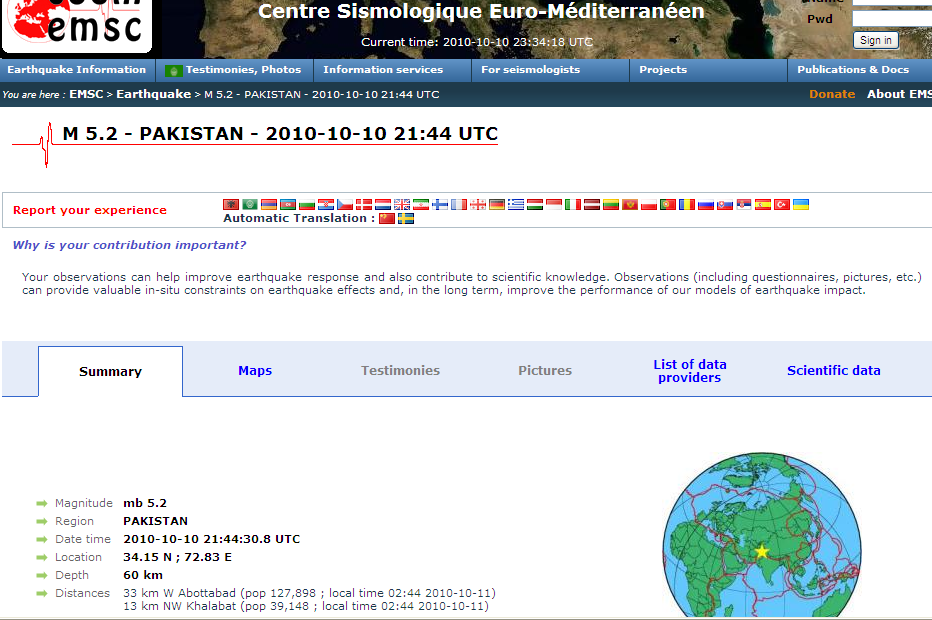Select the United Kingdom flag

point(402,204)
